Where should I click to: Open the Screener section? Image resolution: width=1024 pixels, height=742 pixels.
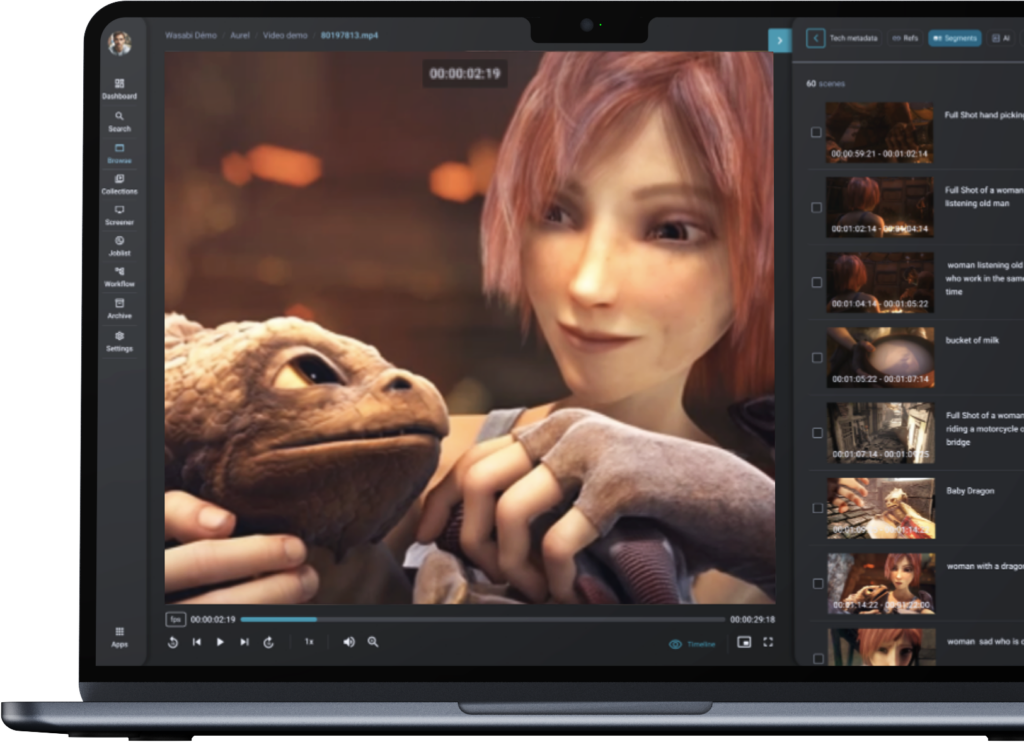point(120,216)
